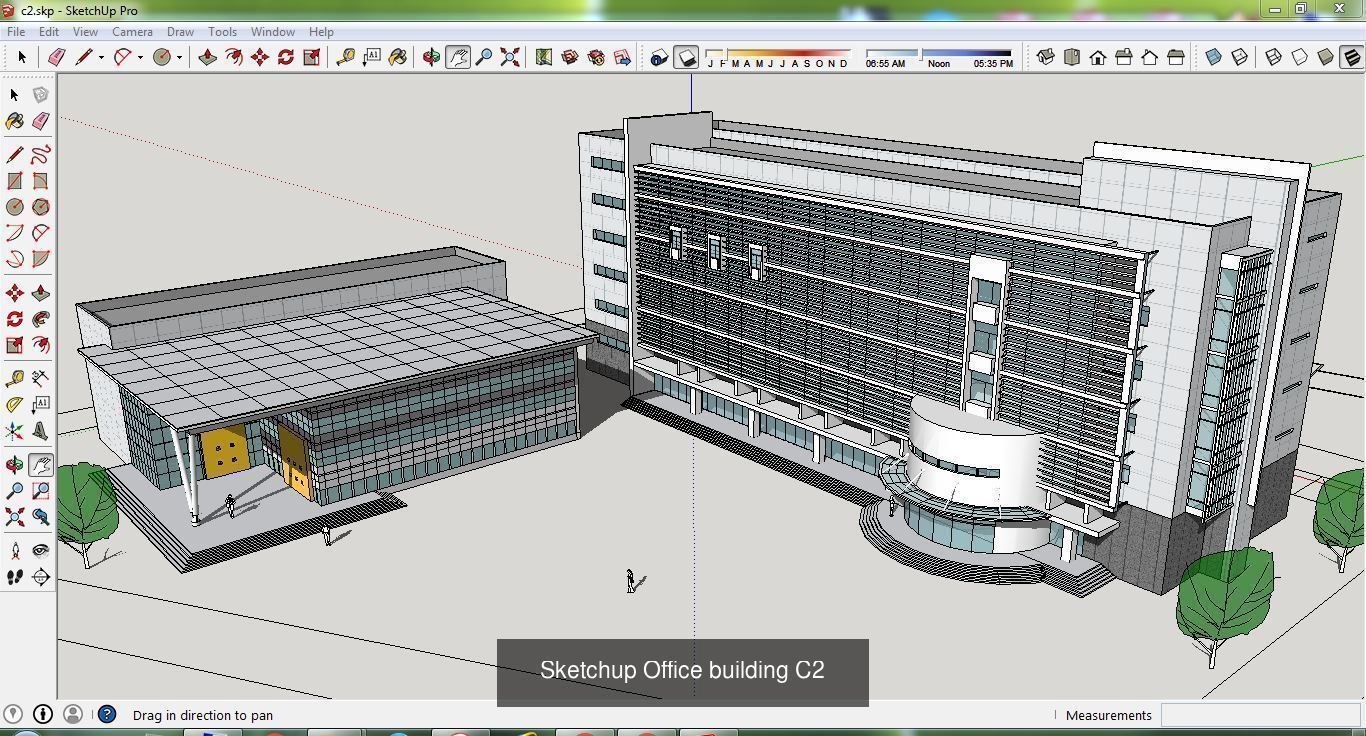This screenshot has height=736, width=1366.
Task: Select the Axes tool
Action: (x=14, y=431)
